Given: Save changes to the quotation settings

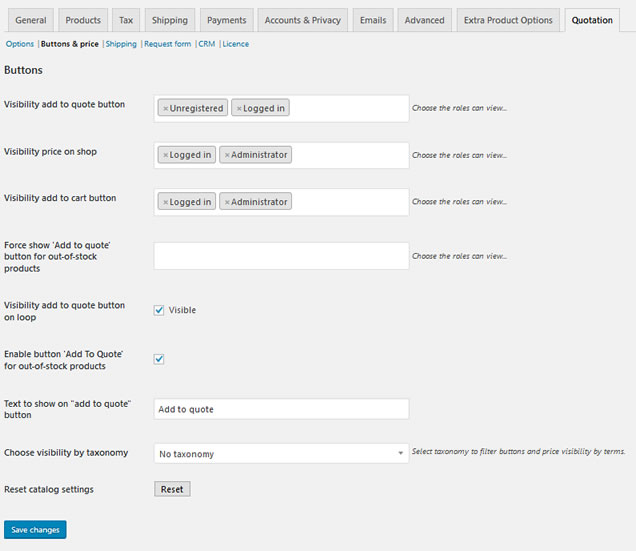Looking at the screenshot, I should tap(35, 529).
